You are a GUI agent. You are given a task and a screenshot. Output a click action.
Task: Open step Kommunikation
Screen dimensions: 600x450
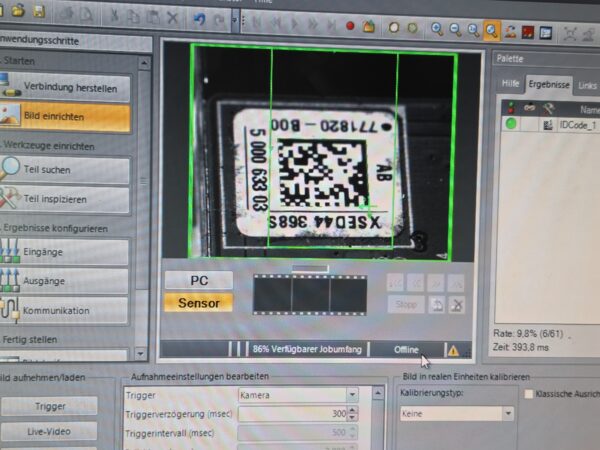point(64,310)
